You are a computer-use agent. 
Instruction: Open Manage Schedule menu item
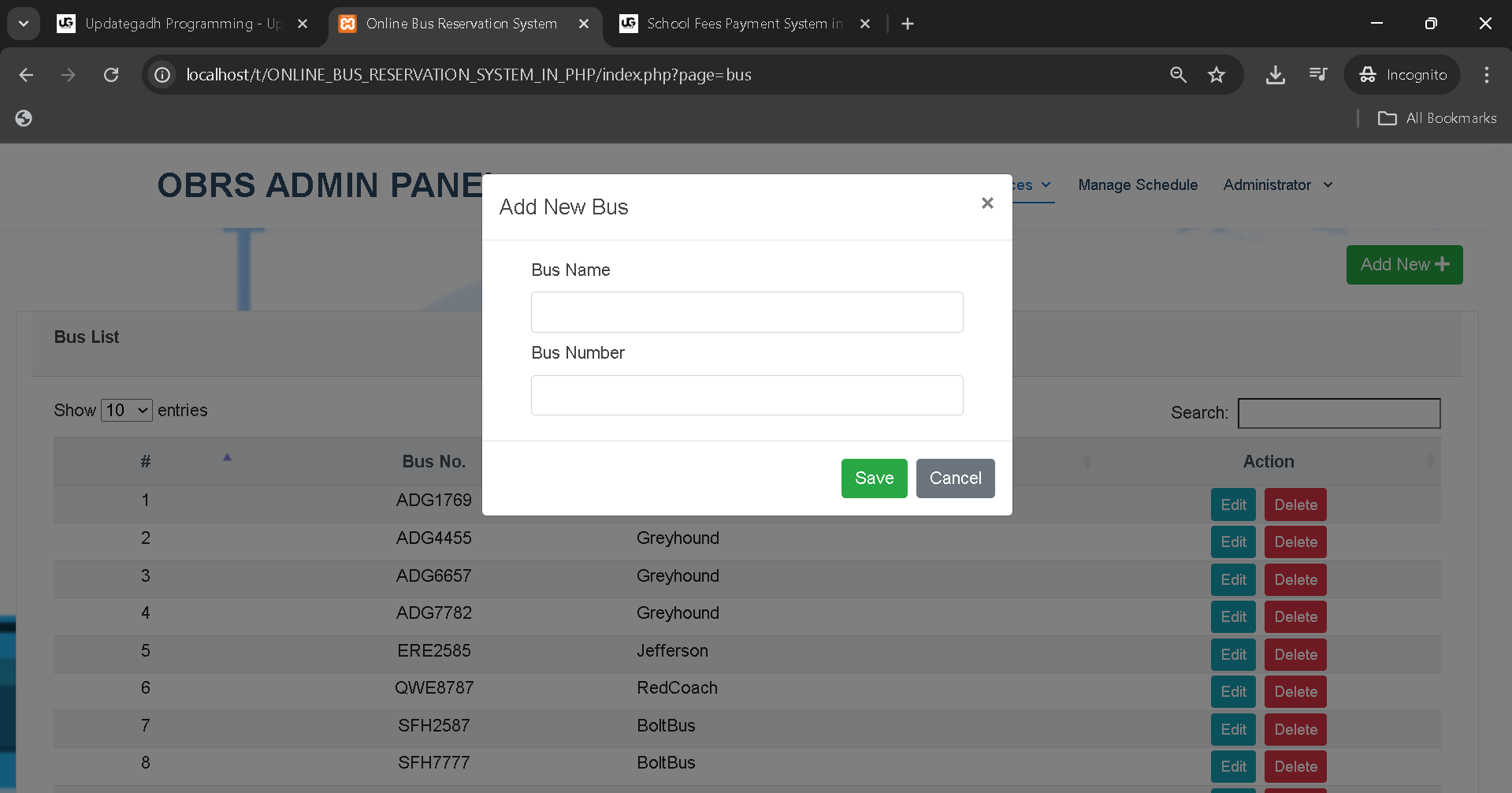1137,185
